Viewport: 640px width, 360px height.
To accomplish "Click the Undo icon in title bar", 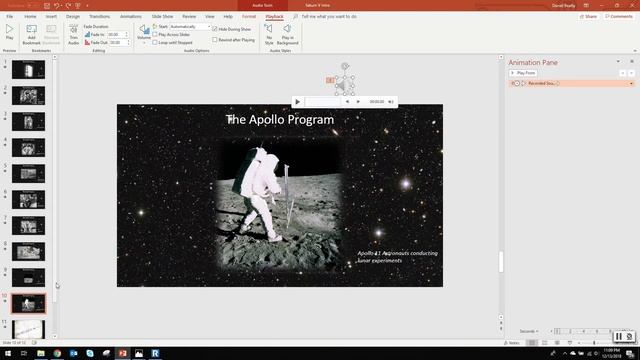I will (x=57, y=6).
